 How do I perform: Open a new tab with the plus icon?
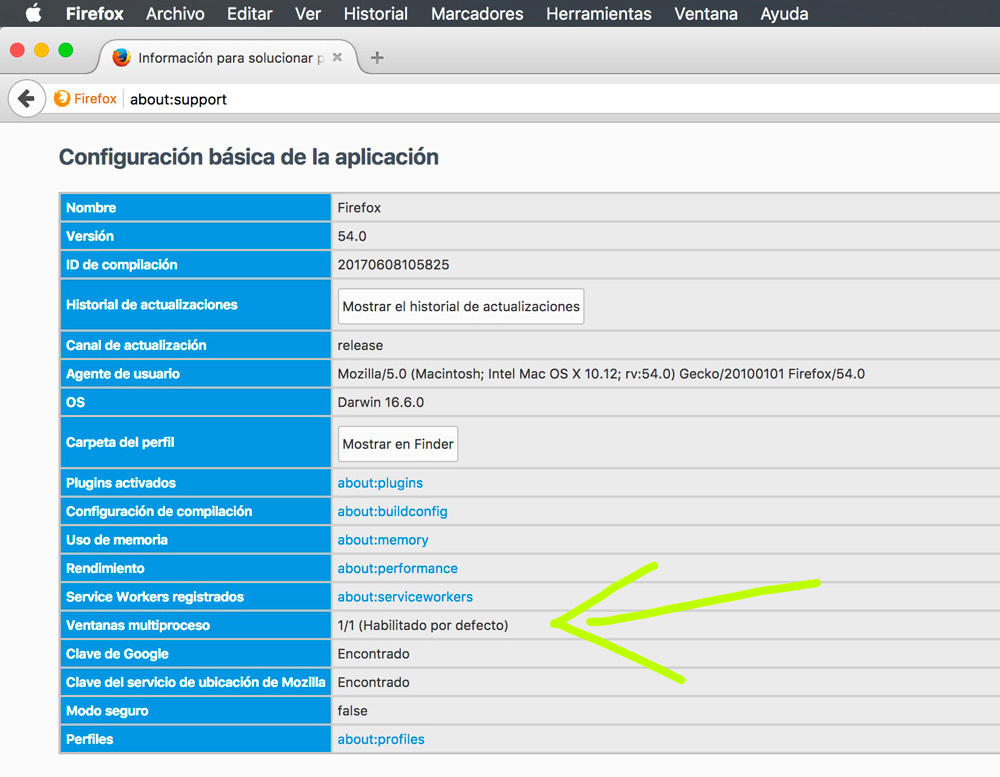pyautogui.click(x=377, y=57)
